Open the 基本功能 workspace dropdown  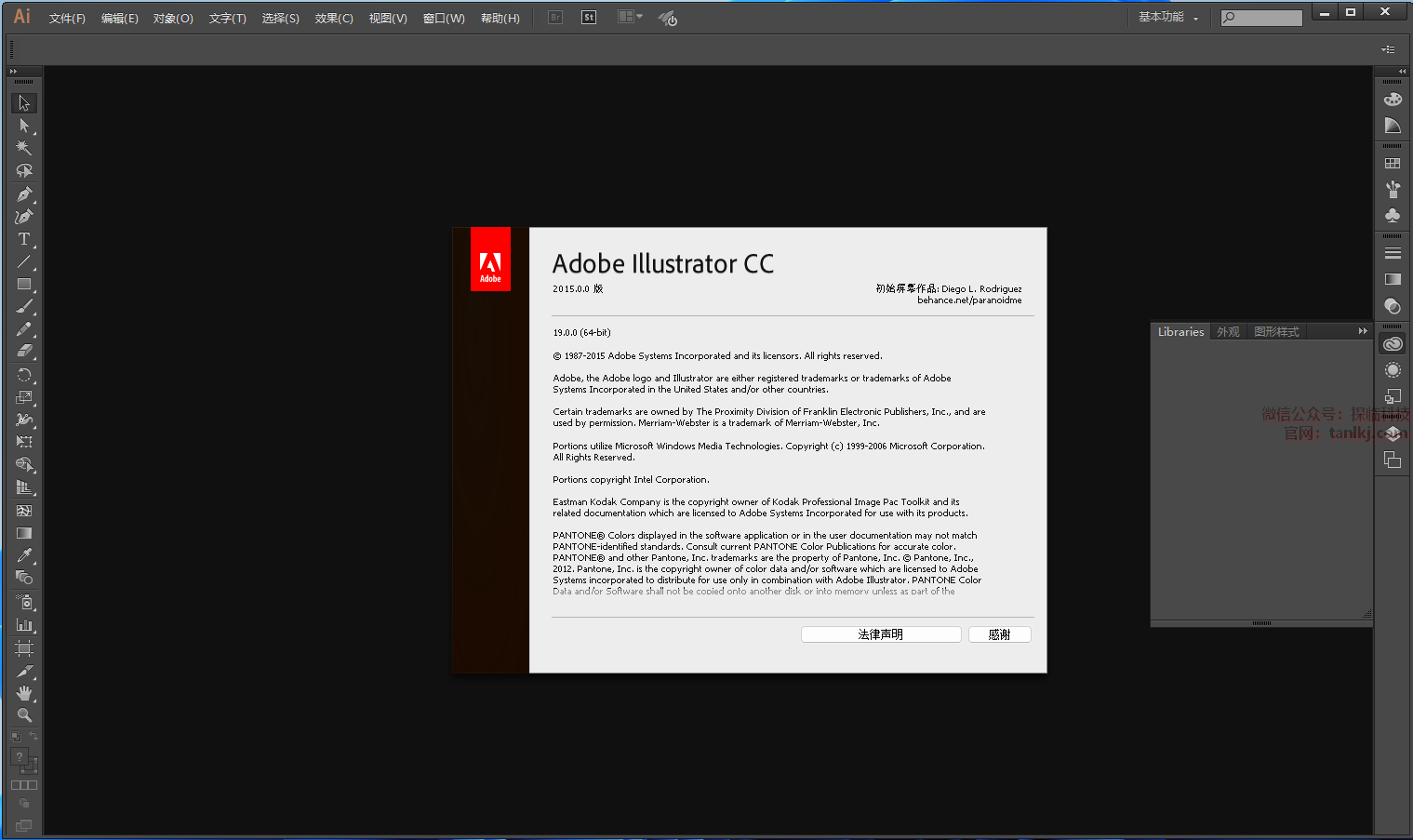pyautogui.click(x=1168, y=18)
